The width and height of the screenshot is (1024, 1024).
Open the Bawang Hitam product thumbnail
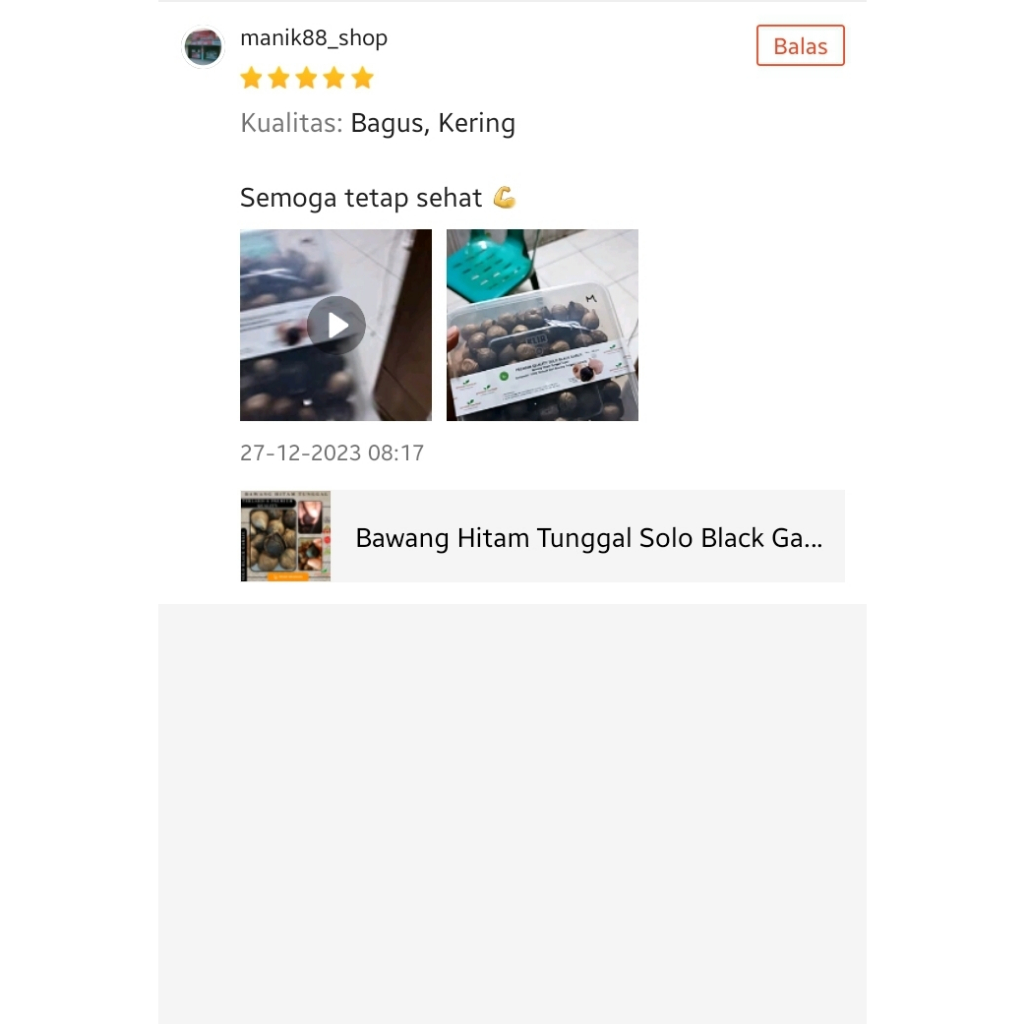[285, 536]
